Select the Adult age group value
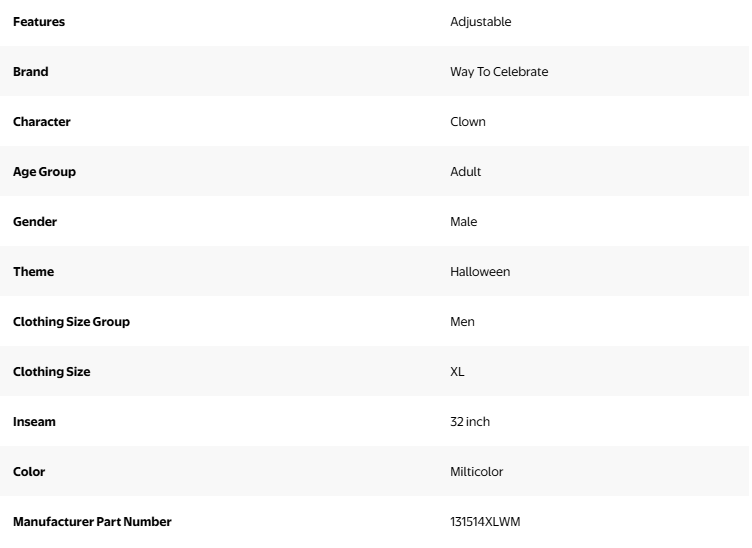Viewport: 752px width, 548px height. click(x=466, y=172)
